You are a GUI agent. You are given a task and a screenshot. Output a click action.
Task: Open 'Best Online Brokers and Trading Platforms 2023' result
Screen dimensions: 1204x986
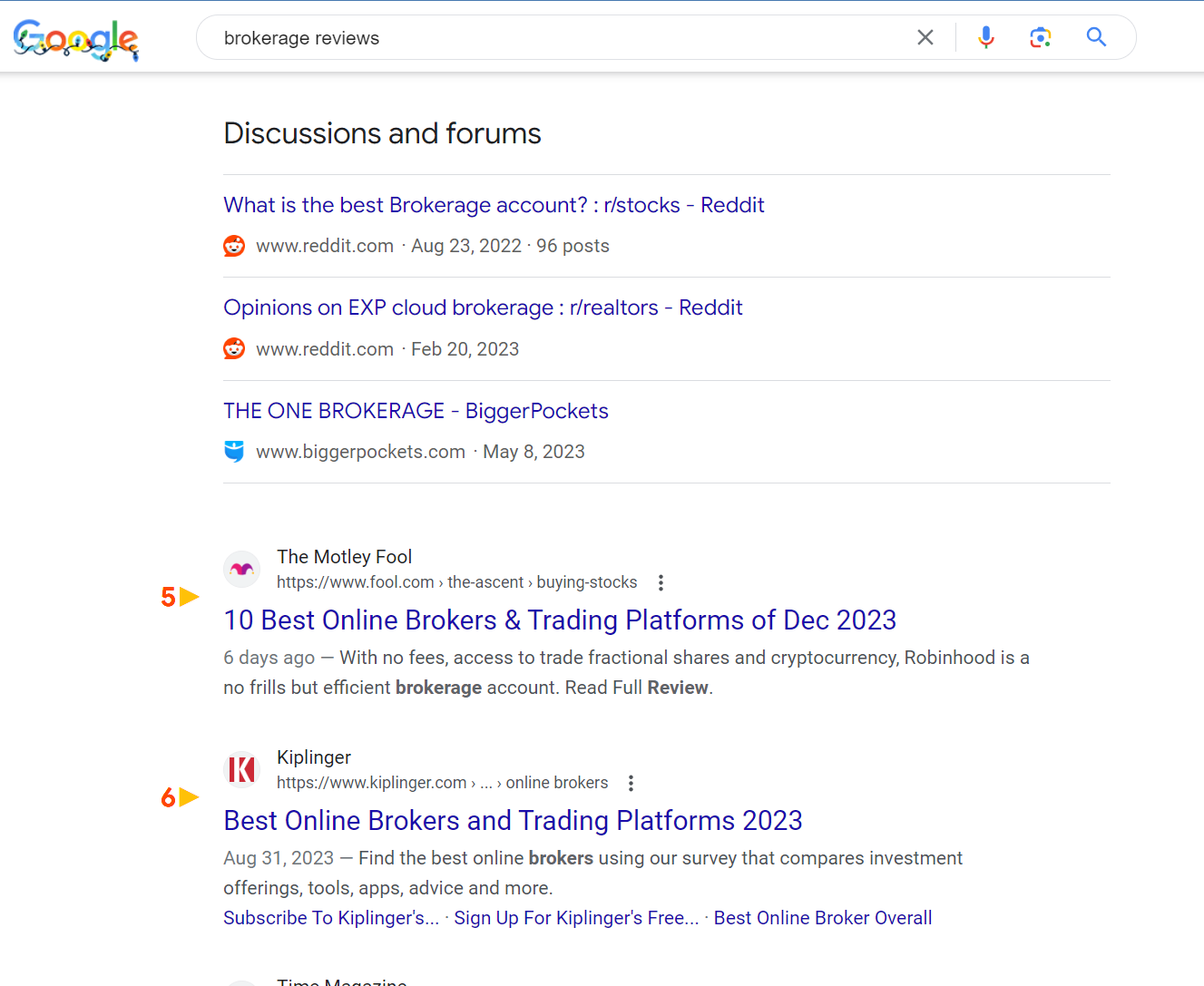point(513,820)
